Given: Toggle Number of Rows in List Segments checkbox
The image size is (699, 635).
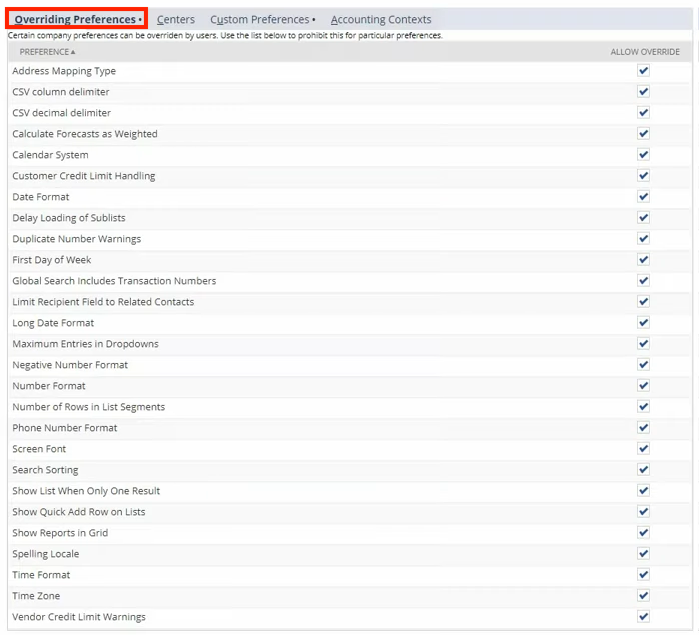Looking at the screenshot, I should [x=643, y=406].
